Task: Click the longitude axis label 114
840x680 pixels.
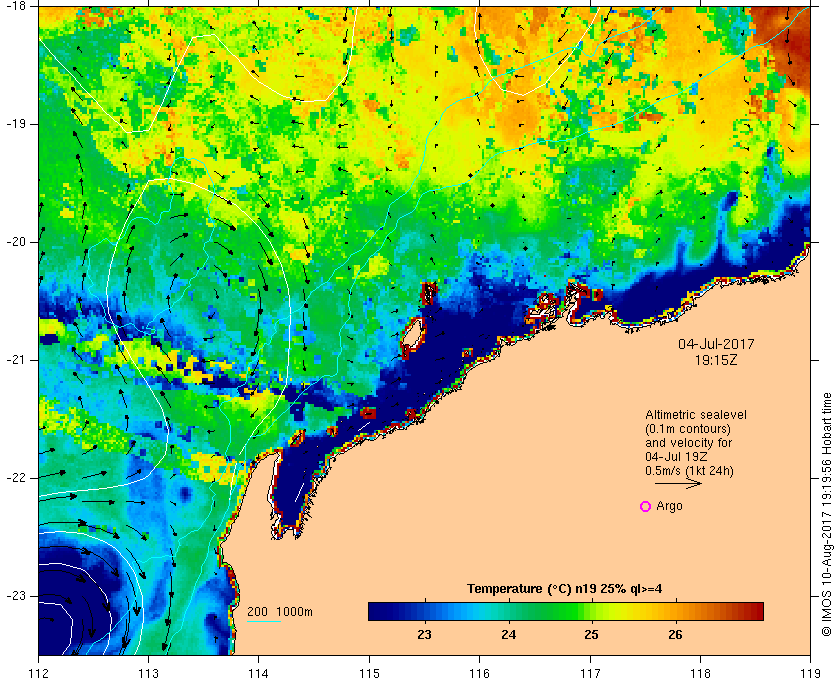Action: coord(259,673)
